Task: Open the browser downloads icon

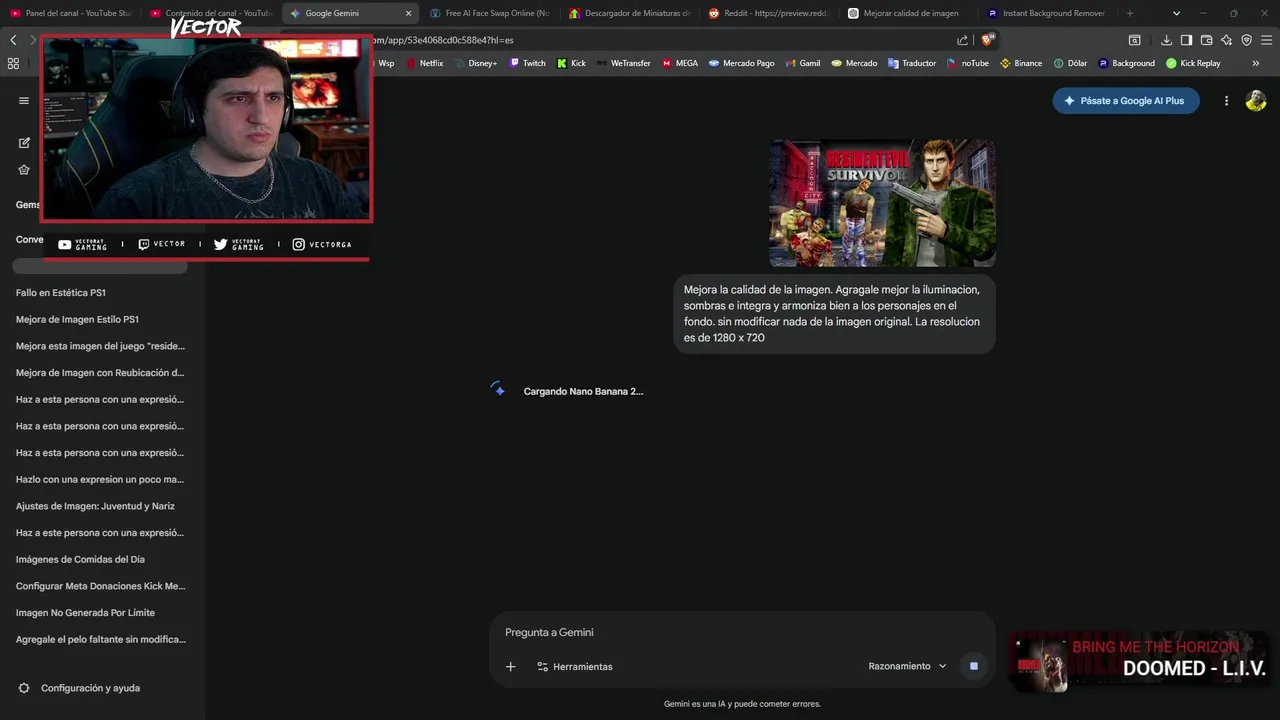Action: tap(1166, 40)
